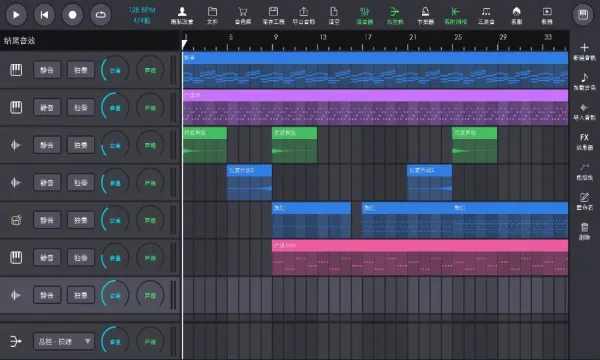Toggle the triplet notes icon
The image size is (600, 360).
tap(486, 15)
